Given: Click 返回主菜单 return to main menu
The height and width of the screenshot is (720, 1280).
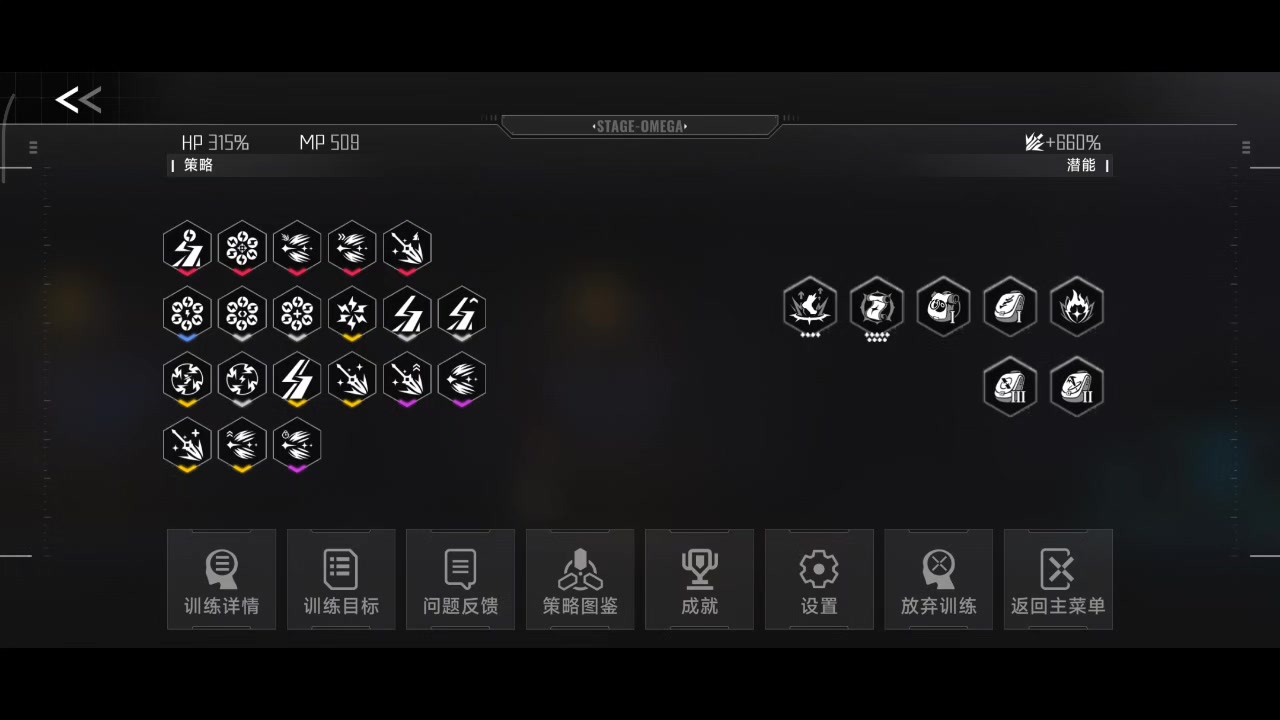Looking at the screenshot, I should coord(1058,580).
